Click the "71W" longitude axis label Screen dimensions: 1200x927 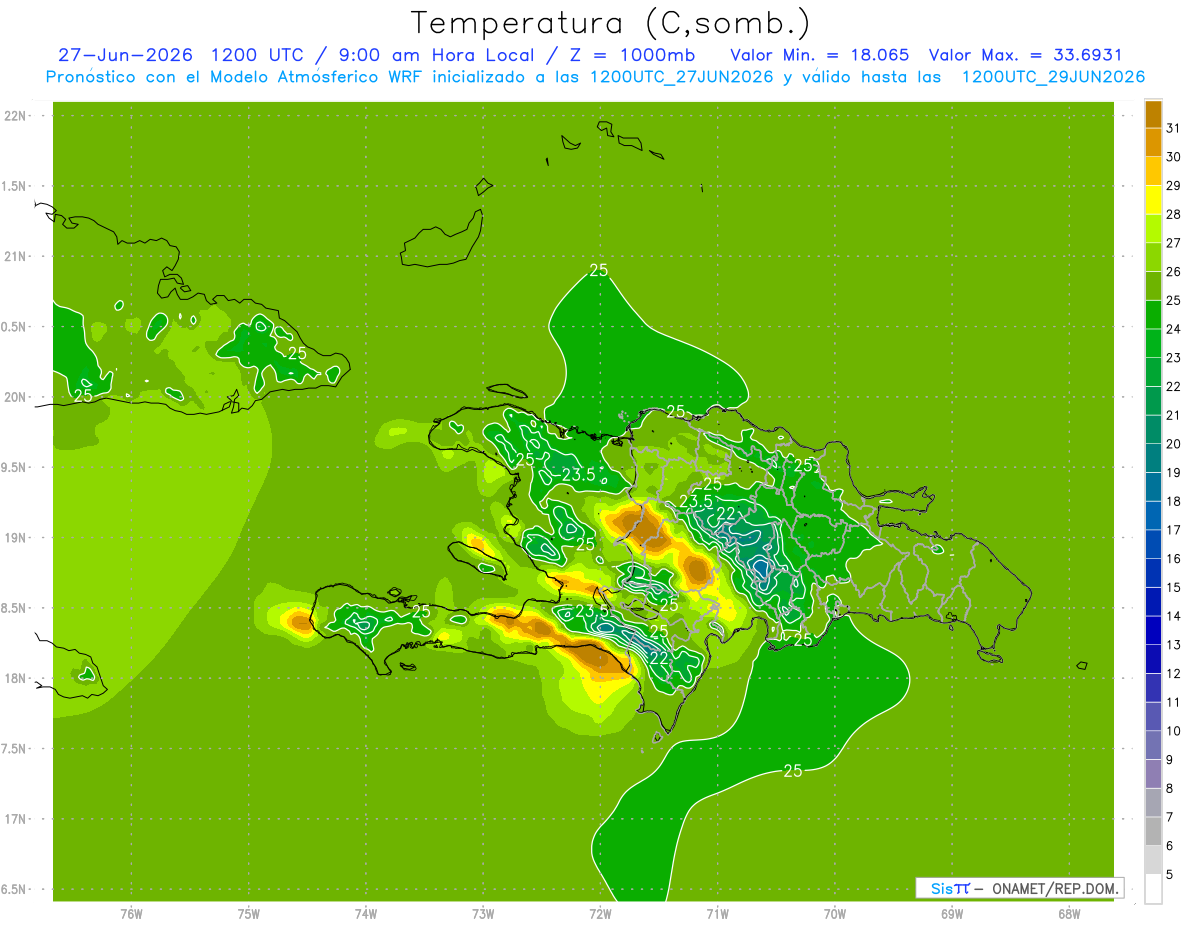click(x=717, y=915)
